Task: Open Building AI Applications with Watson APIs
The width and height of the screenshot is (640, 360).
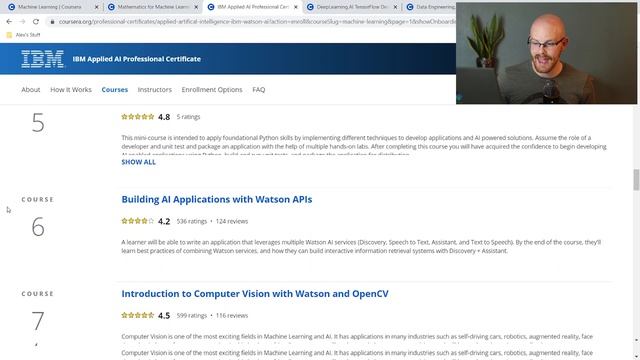Action: click(217, 199)
